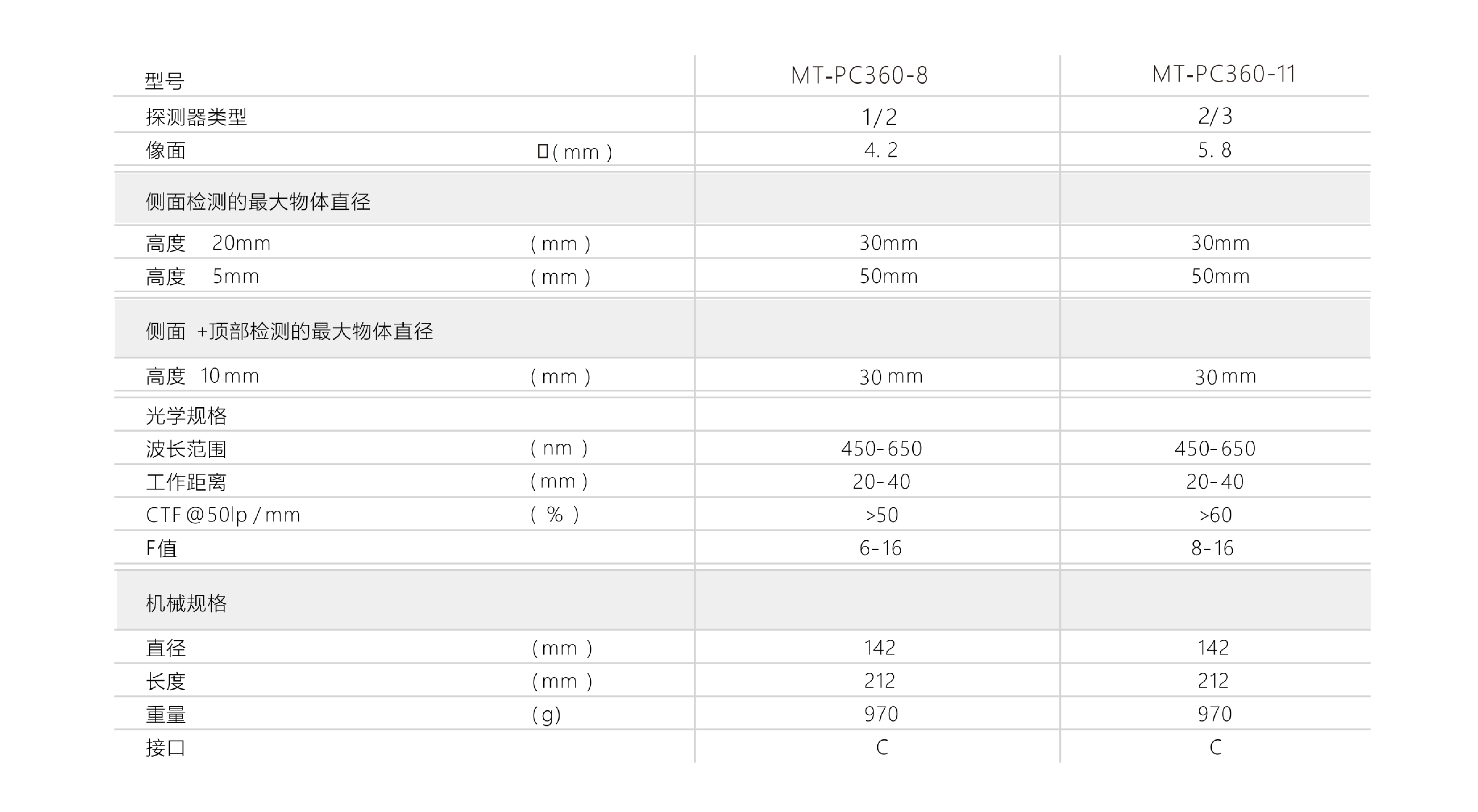Select the (g) weight unit
1478x812 pixels.
(x=546, y=714)
